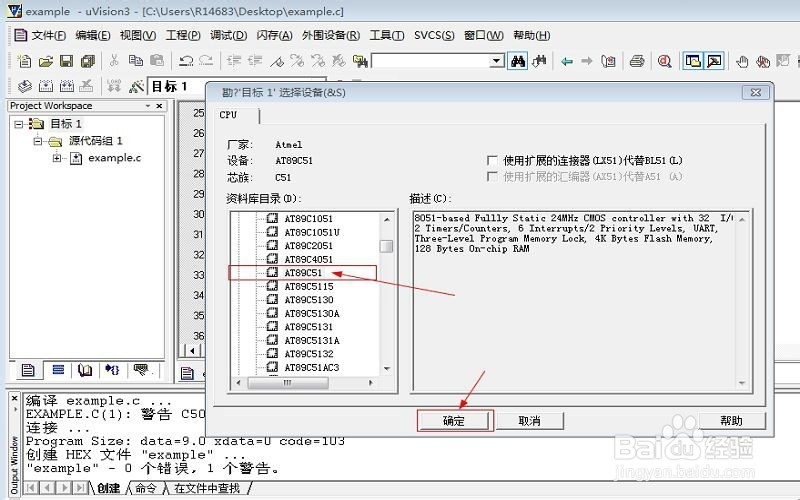Expand the example.c file node

tap(57, 158)
